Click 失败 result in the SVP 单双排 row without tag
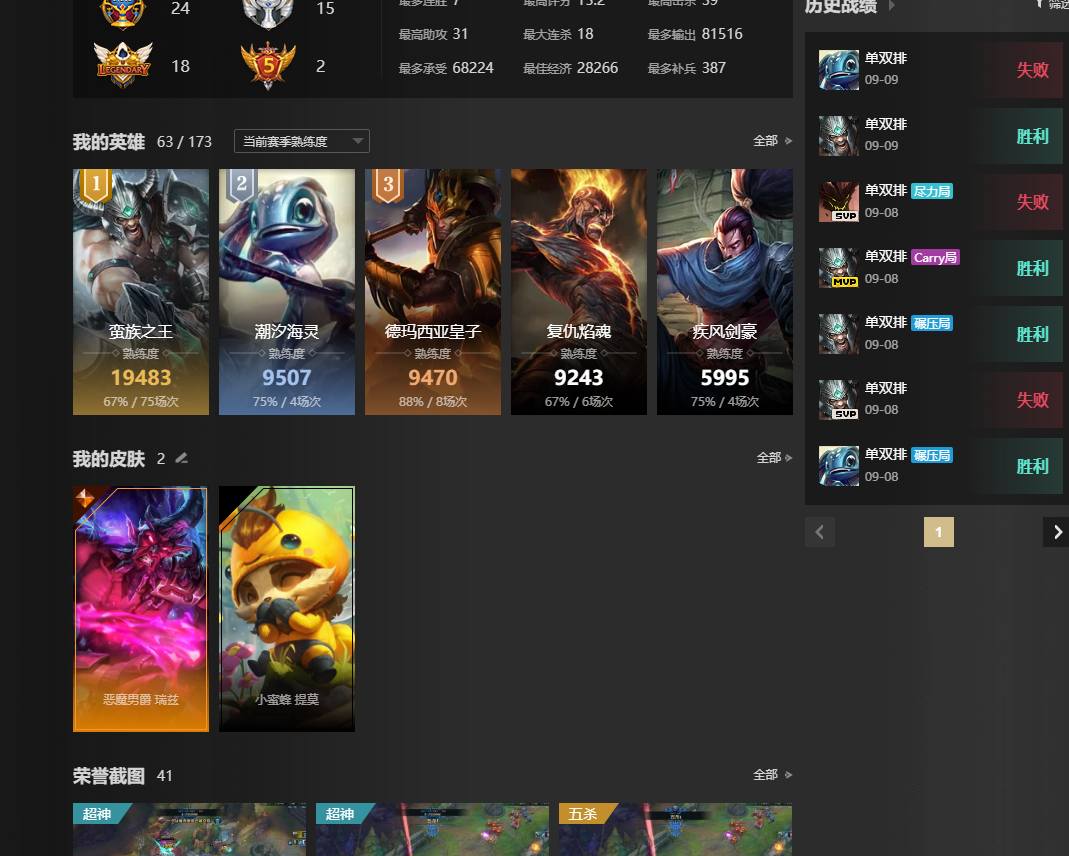 click(1032, 400)
